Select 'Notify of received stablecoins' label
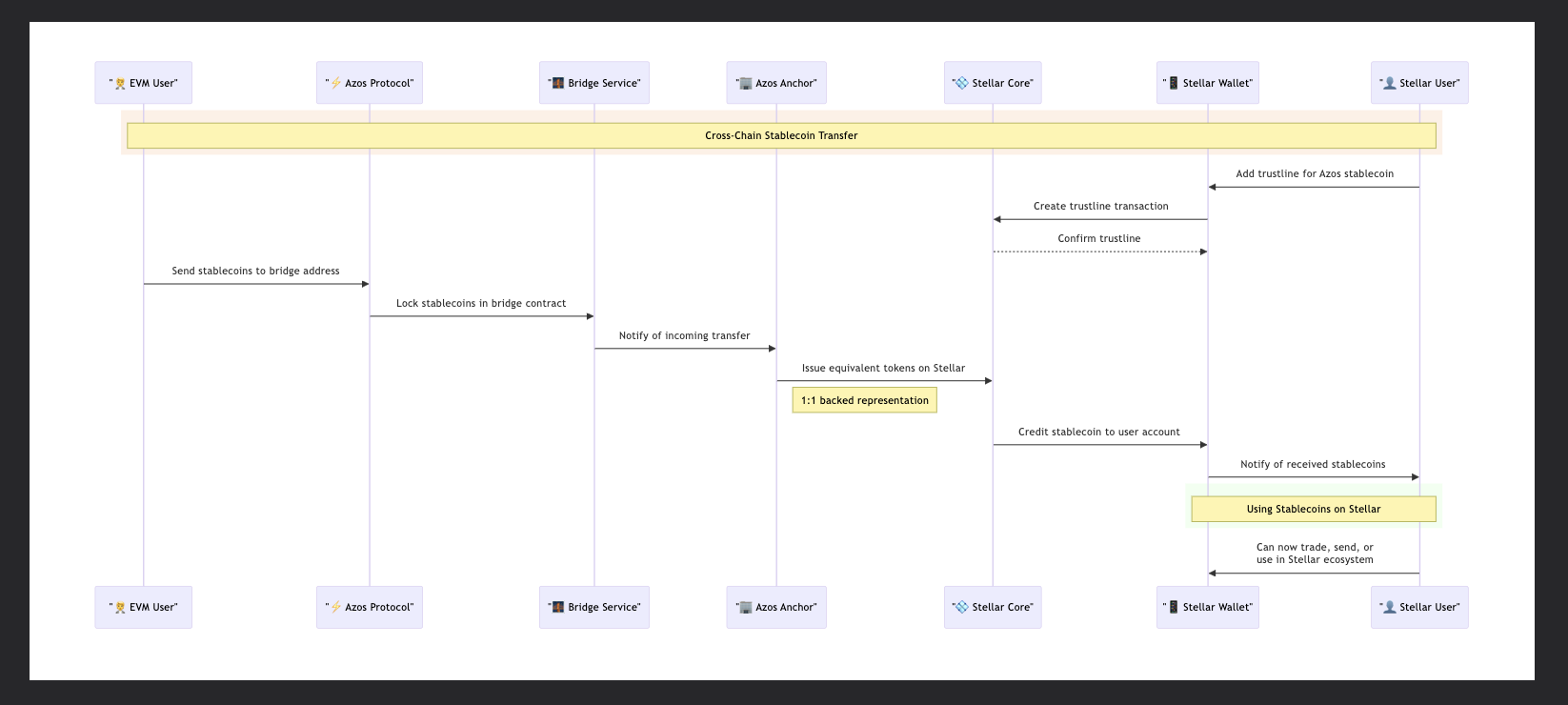 tap(1313, 464)
